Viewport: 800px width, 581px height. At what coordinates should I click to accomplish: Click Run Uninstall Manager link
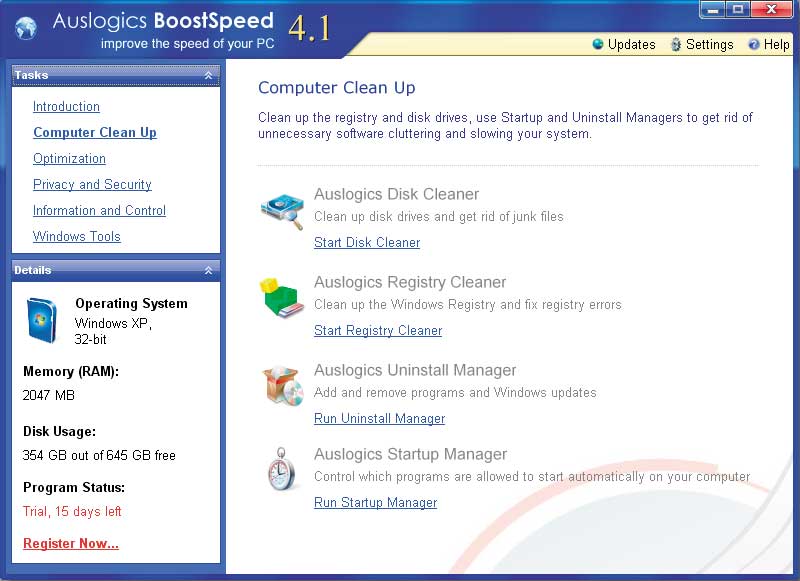380,418
